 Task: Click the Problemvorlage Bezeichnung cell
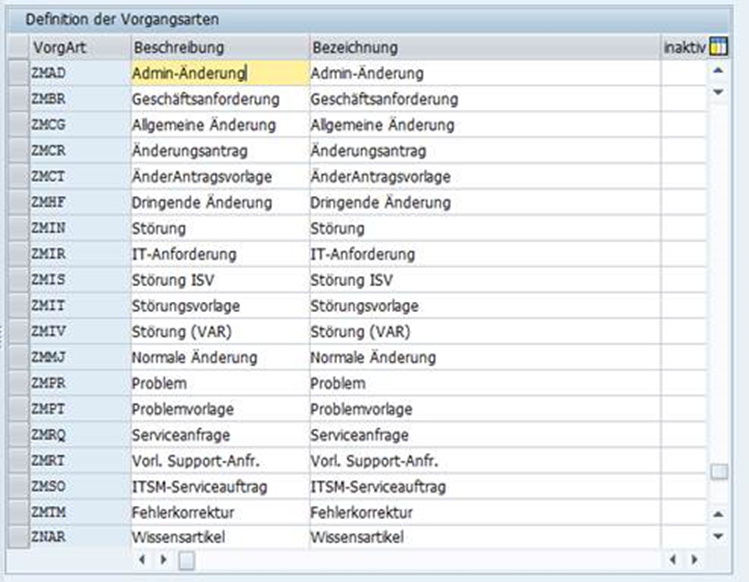(x=483, y=410)
